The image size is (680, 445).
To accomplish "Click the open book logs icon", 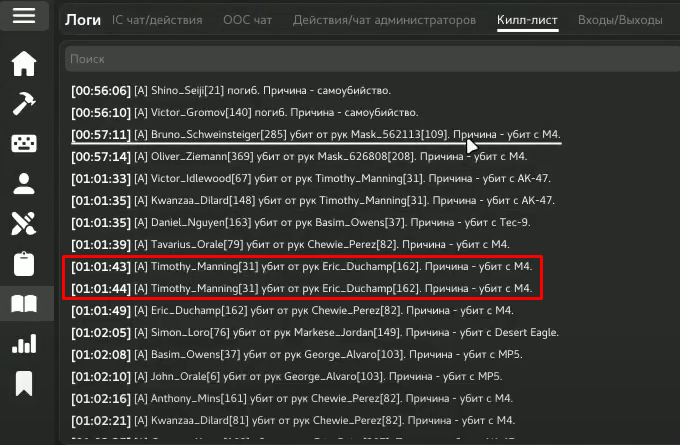I will click(24, 304).
